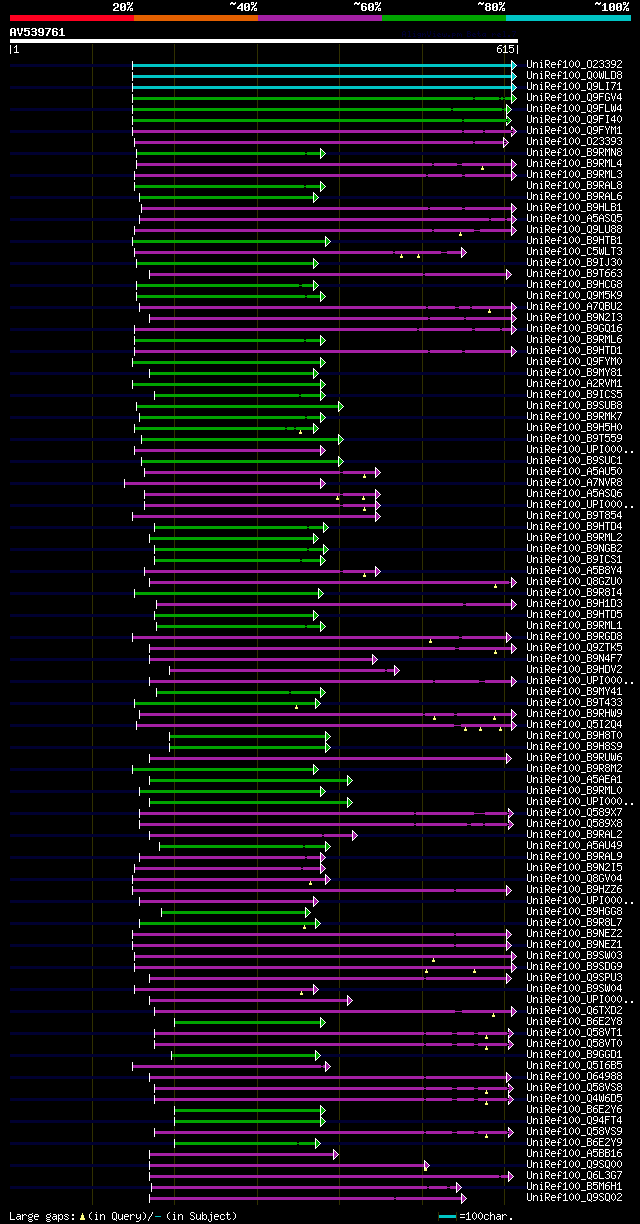Select the UniRef100_A2RVM1 label
The height and width of the screenshot is (1224, 640).
[x=574, y=383]
